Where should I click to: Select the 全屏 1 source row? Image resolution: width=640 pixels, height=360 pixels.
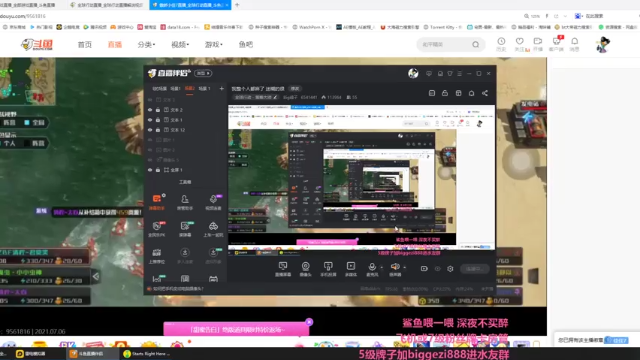pyautogui.click(x=185, y=170)
